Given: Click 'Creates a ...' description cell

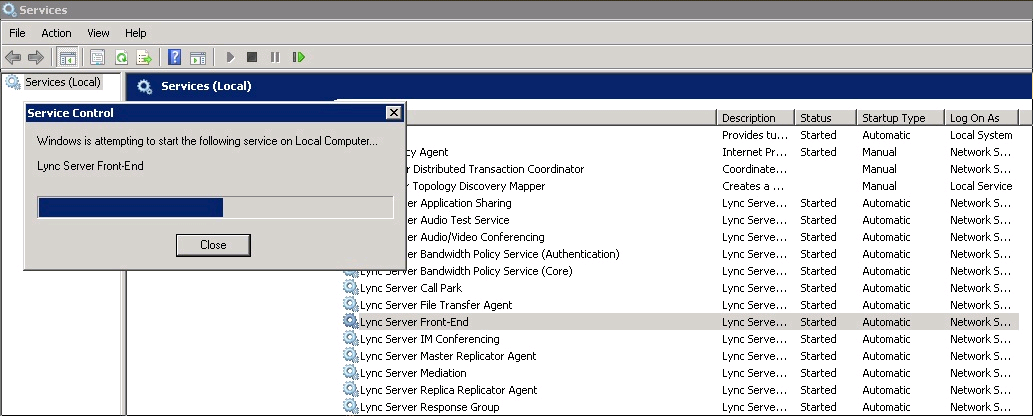Looking at the screenshot, I should click(753, 187).
